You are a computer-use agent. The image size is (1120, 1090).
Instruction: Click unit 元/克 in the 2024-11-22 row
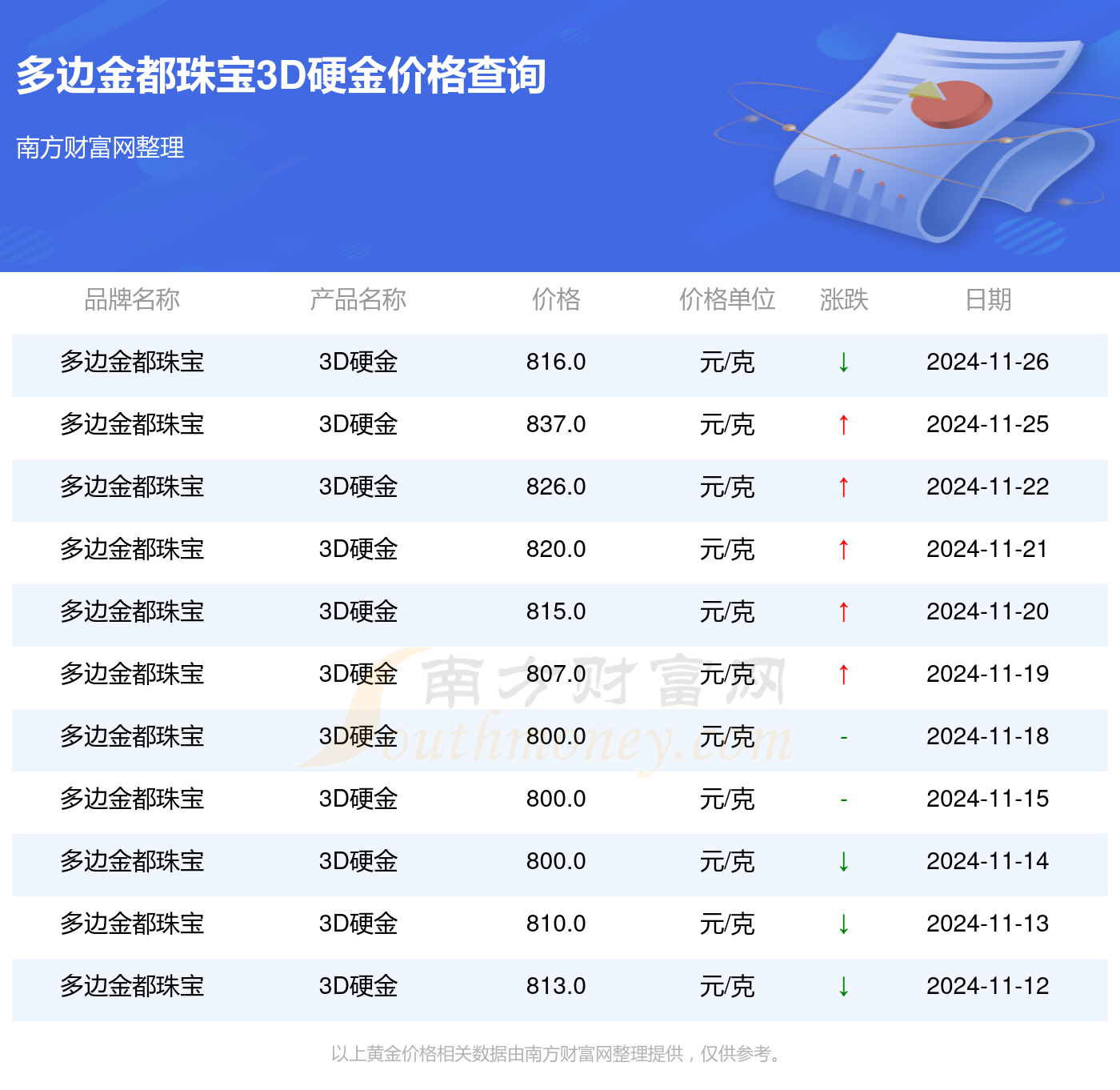pyautogui.click(x=727, y=487)
